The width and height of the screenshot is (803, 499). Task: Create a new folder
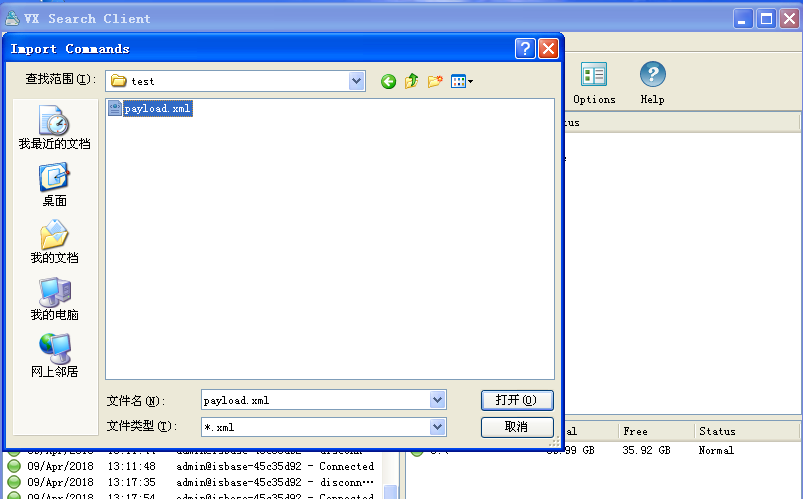435,81
